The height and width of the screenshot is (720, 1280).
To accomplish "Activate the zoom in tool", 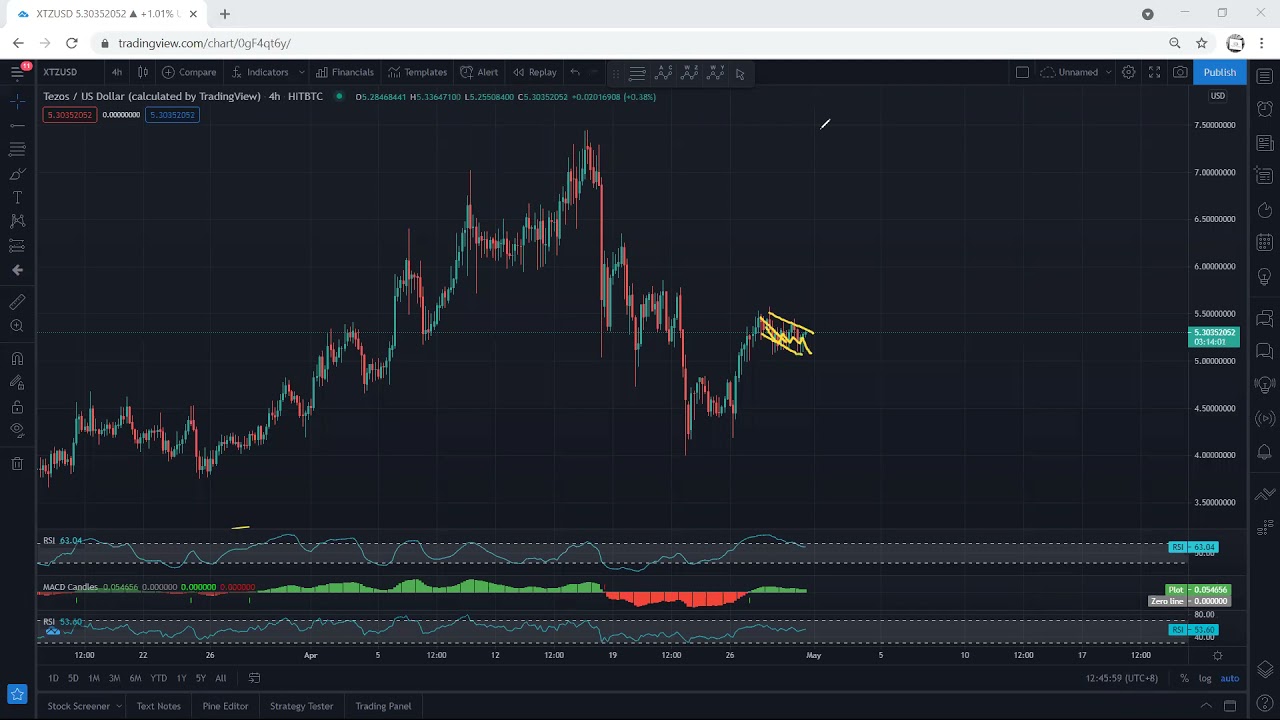I will coord(17,326).
